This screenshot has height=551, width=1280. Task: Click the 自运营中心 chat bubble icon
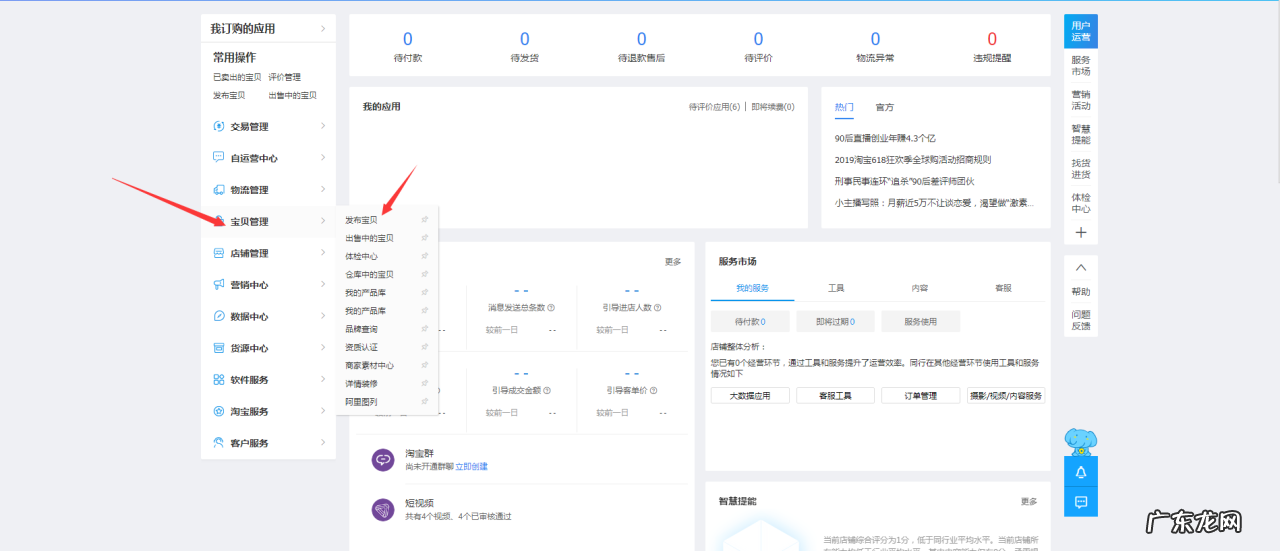point(220,158)
